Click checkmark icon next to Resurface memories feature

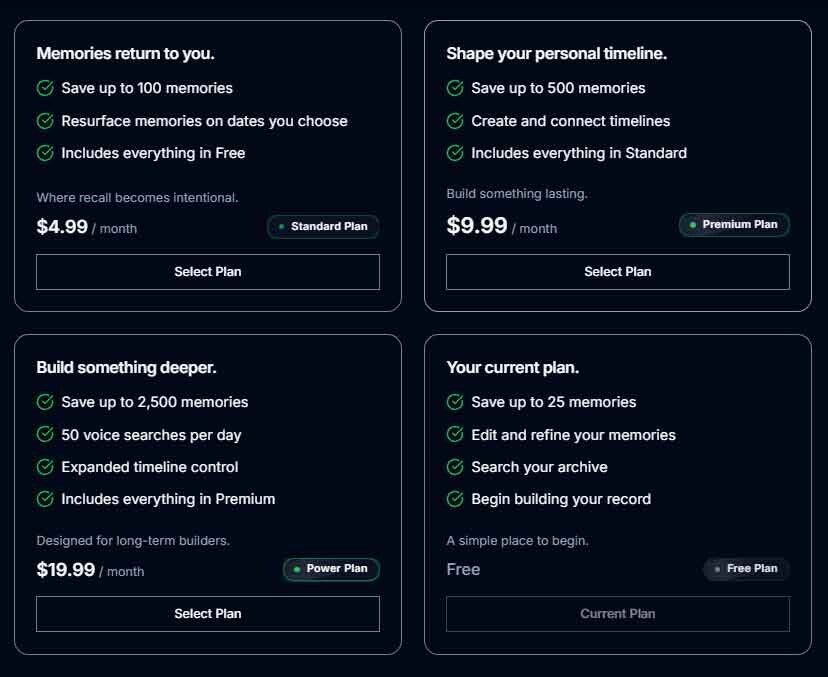pyautogui.click(x=45, y=121)
